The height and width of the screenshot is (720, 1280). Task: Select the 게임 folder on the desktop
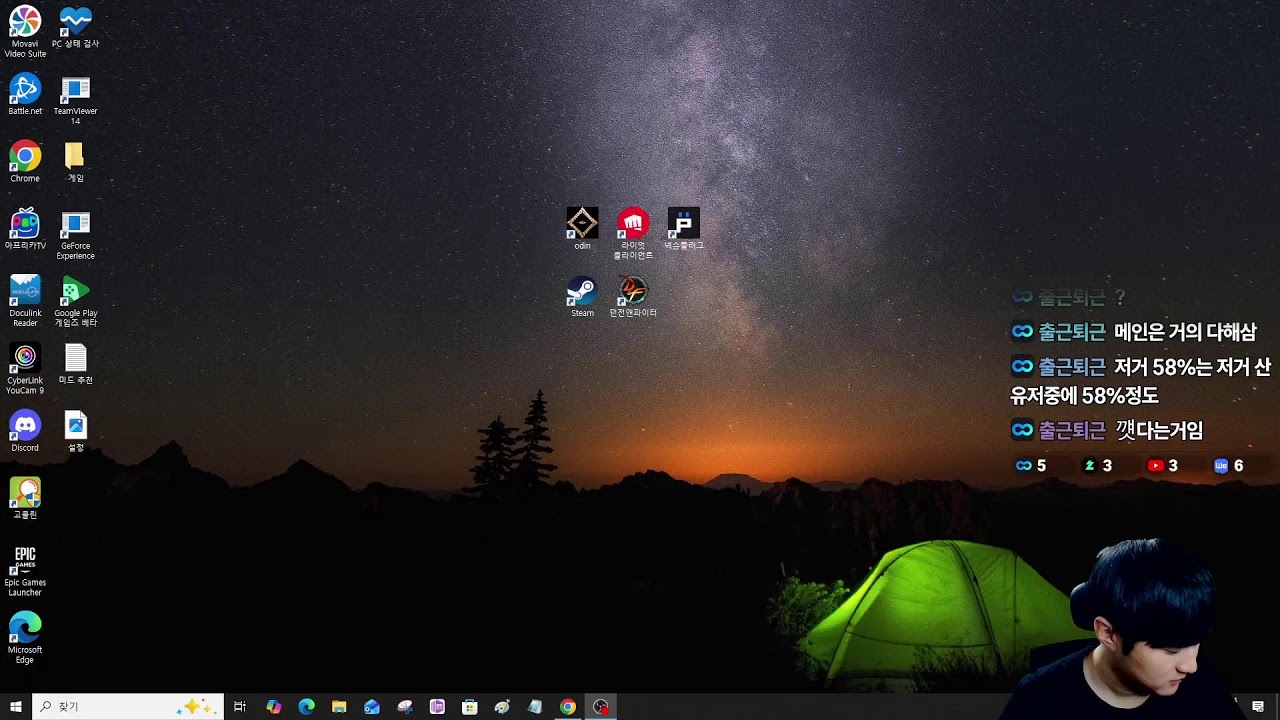(75, 162)
